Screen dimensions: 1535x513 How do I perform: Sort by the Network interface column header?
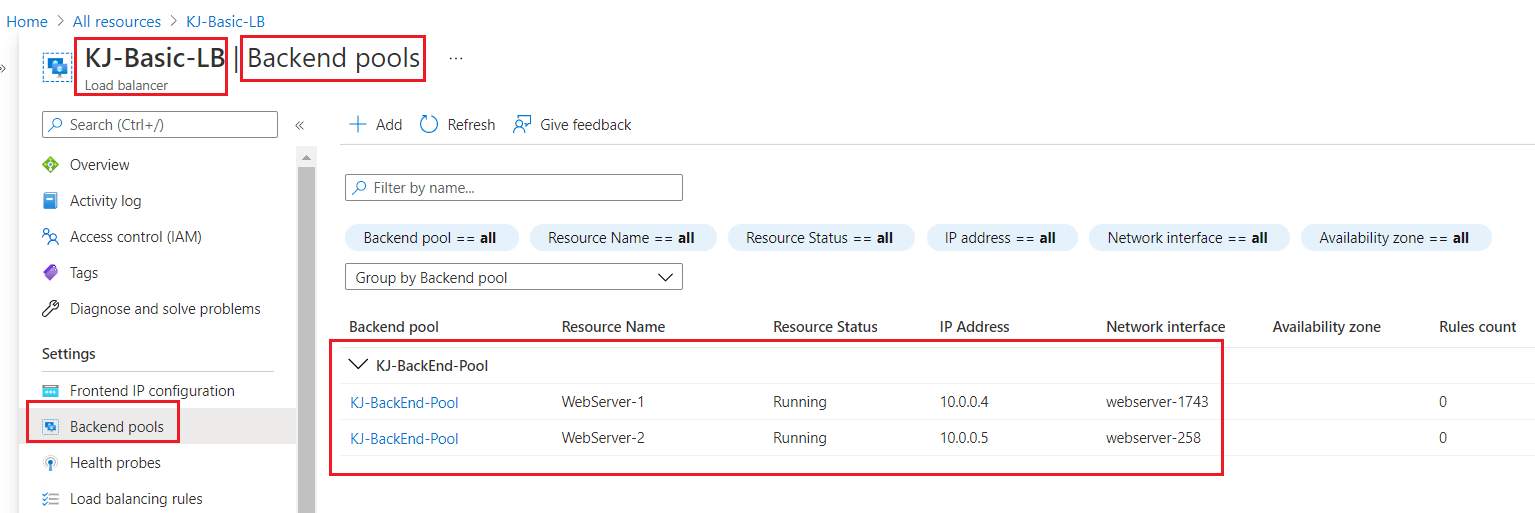(x=1165, y=327)
